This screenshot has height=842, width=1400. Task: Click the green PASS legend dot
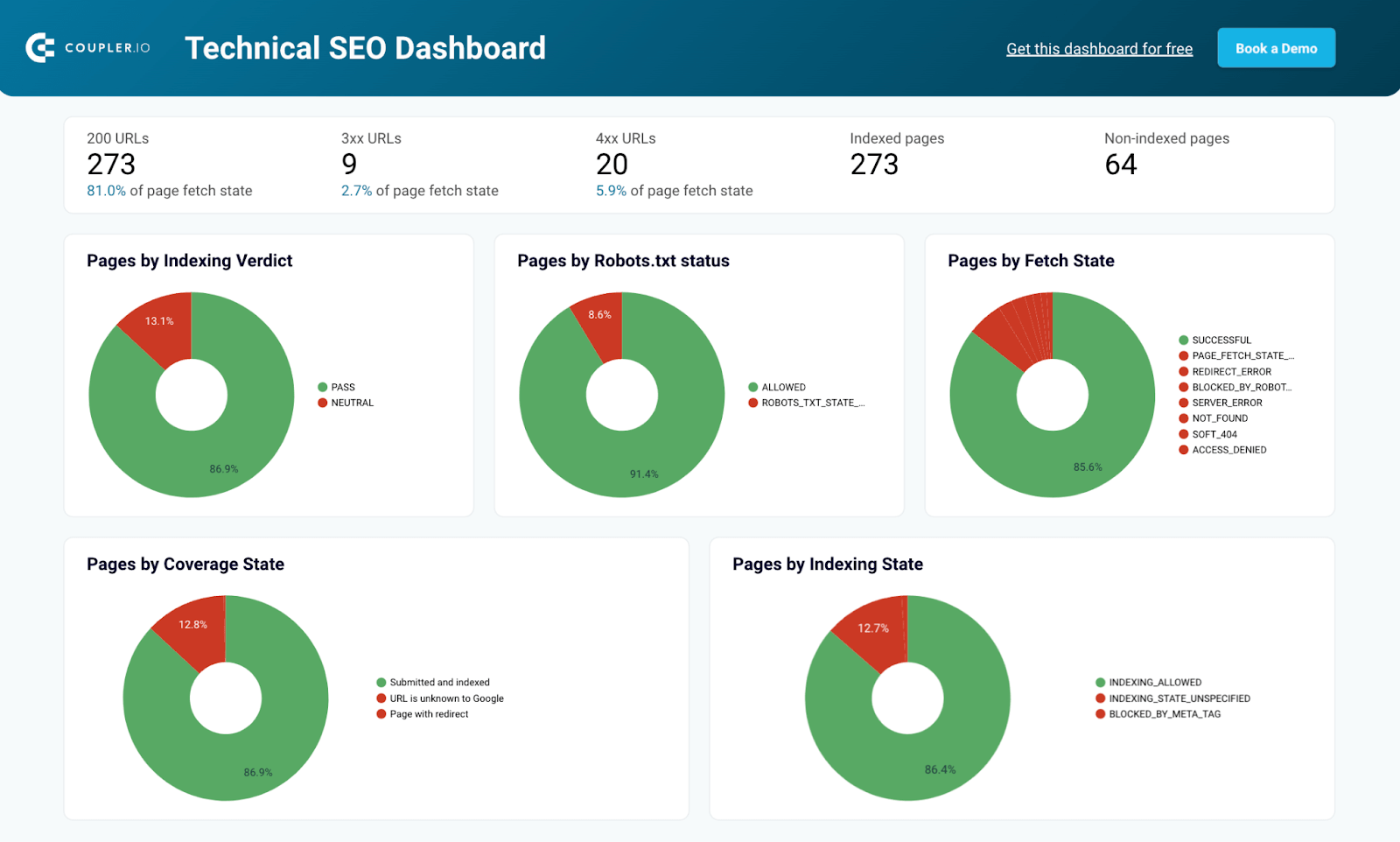[x=323, y=387]
